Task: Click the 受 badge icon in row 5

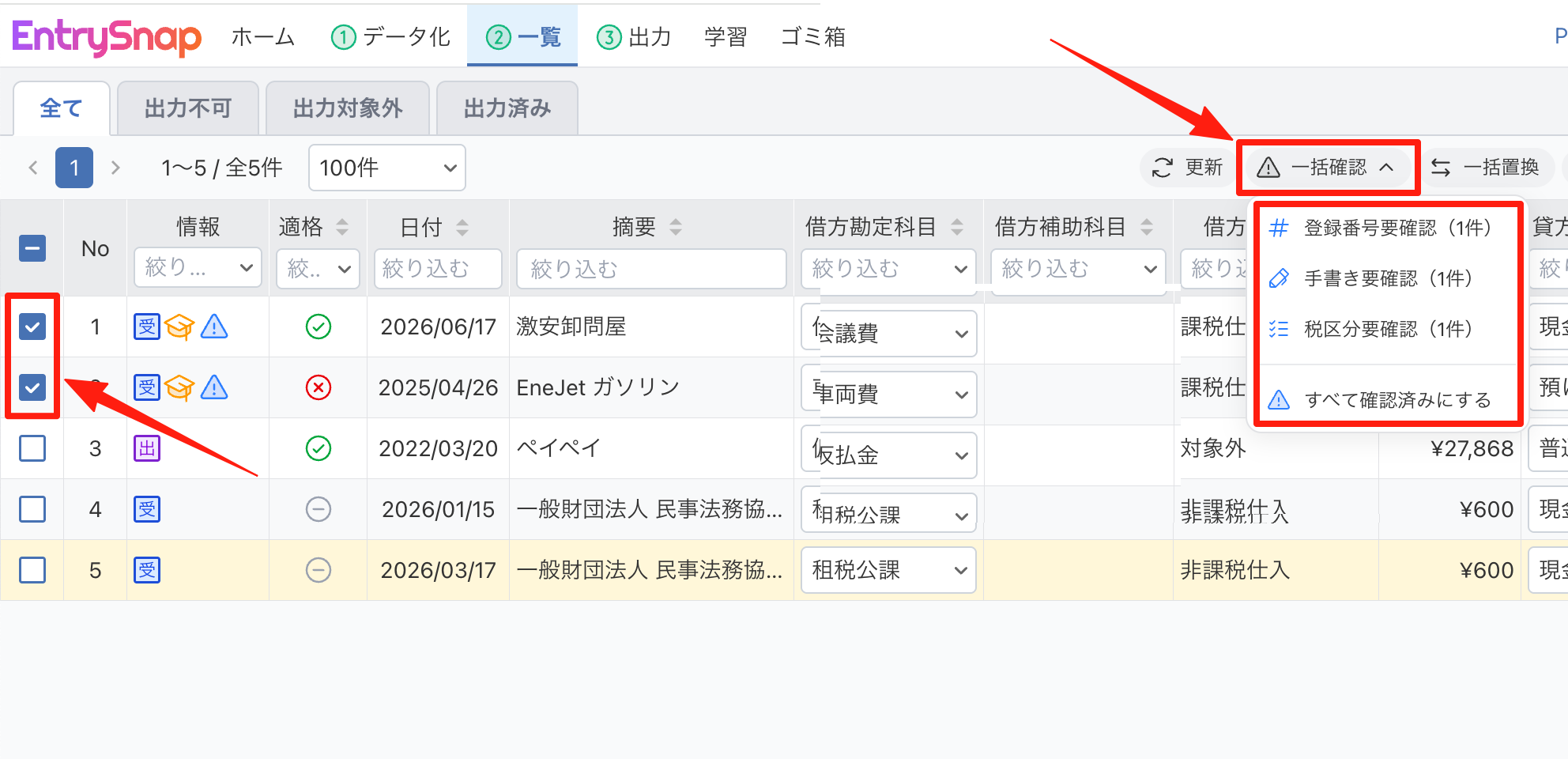Action: pyautogui.click(x=147, y=570)
